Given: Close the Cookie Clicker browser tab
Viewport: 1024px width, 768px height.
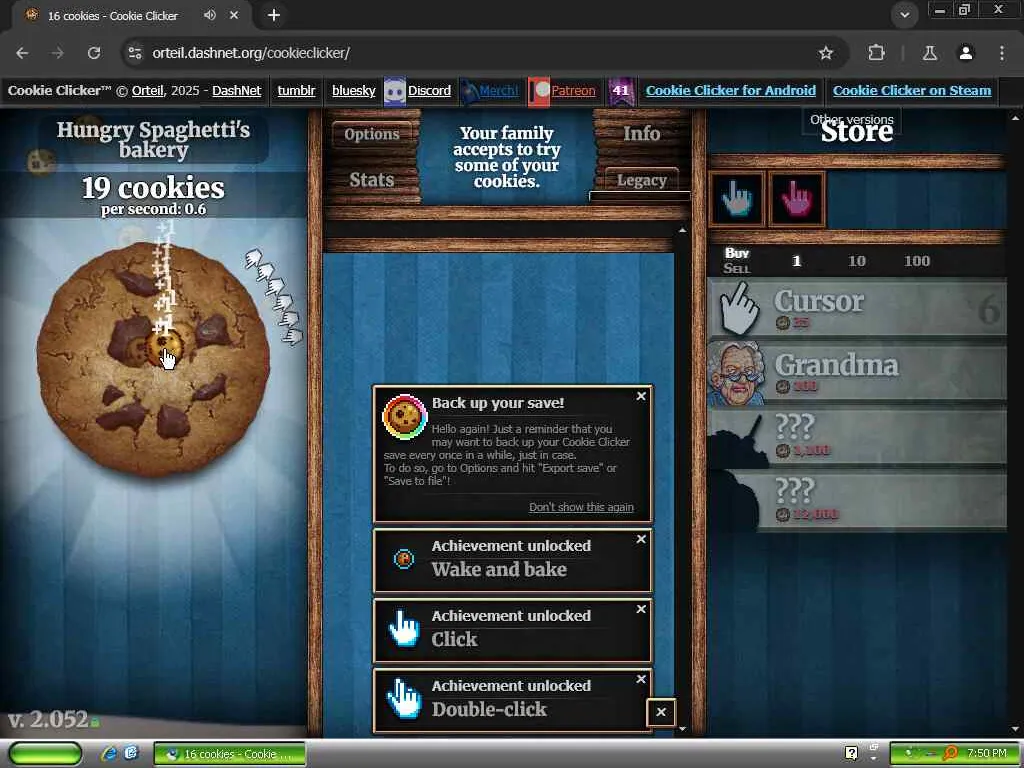Looking at the screenshot, I should [x=234, y=14].
